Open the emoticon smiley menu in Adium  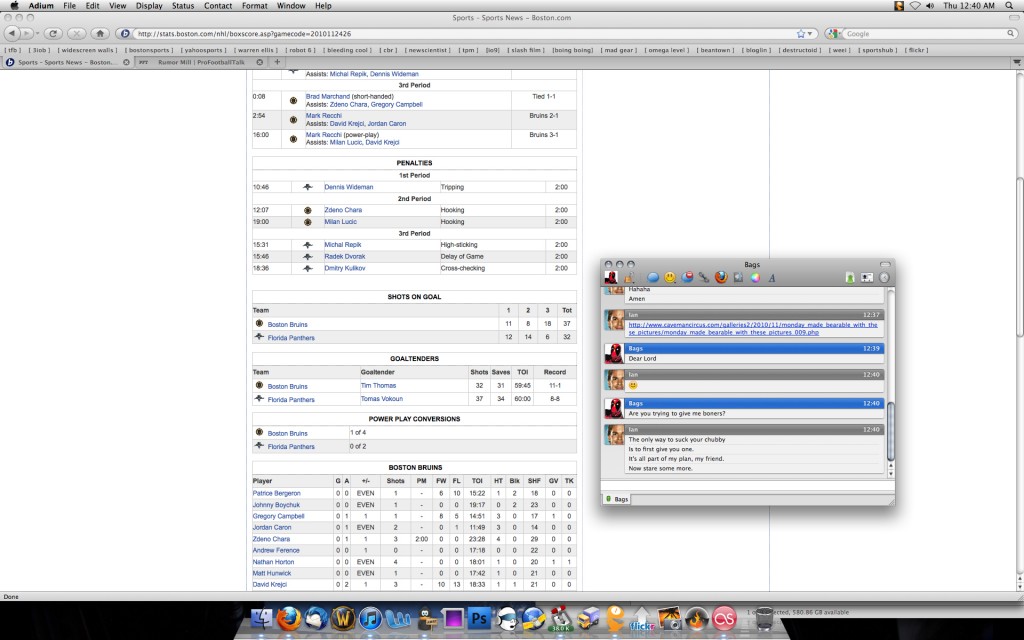pyautogui.click(x=669, y=278)
